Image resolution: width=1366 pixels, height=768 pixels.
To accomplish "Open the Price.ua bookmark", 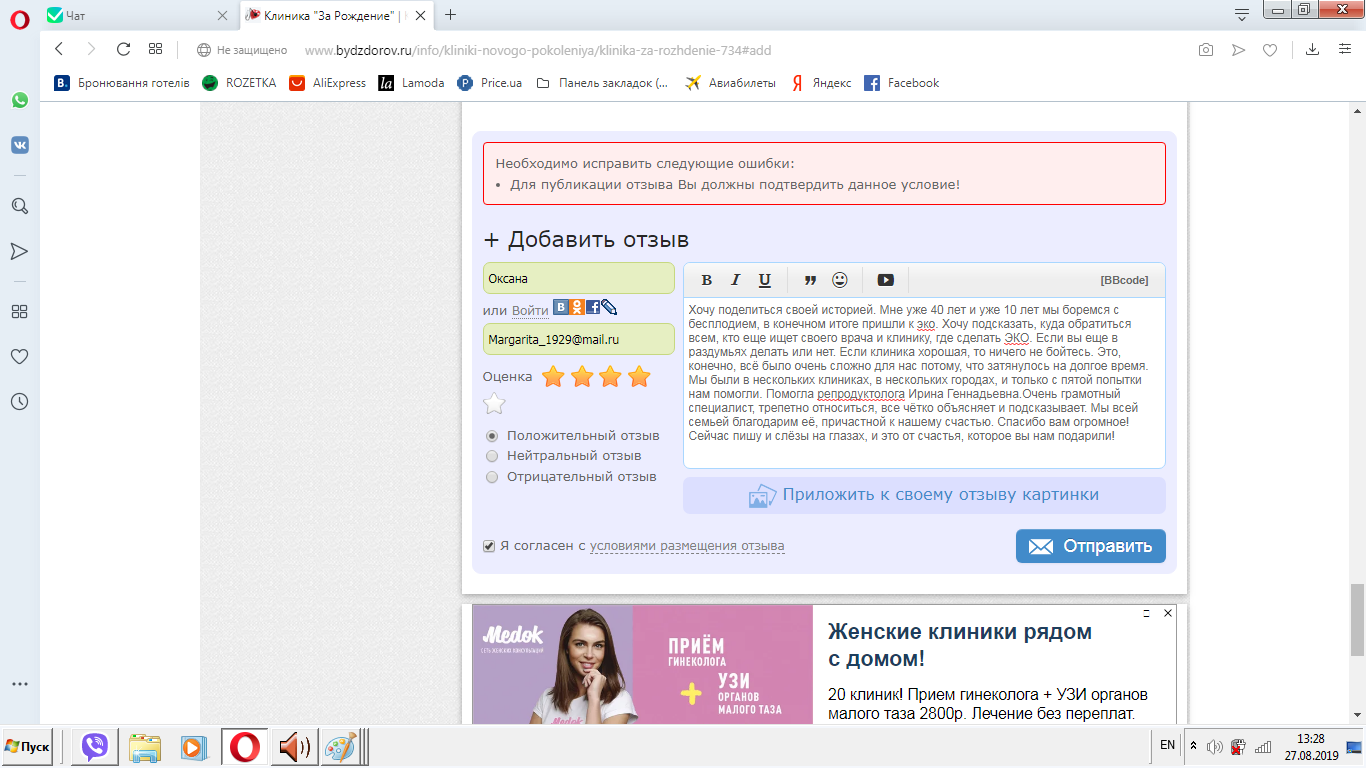I will (x=490, y=83).
